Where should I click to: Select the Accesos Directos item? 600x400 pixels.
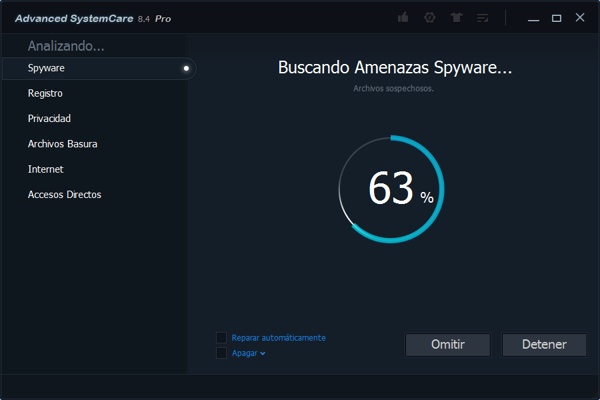click(x=64, y=194)
